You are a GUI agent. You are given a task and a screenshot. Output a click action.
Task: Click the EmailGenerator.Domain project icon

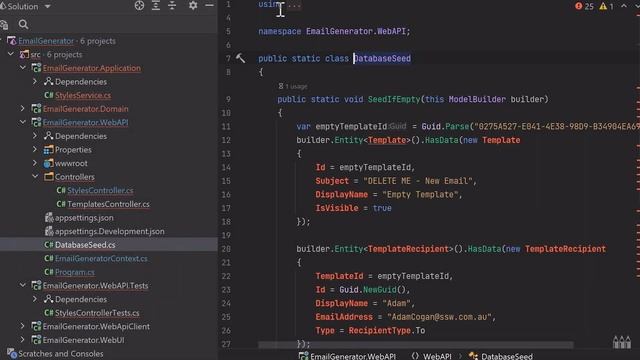pyautogui.click(x=36, y=109)
